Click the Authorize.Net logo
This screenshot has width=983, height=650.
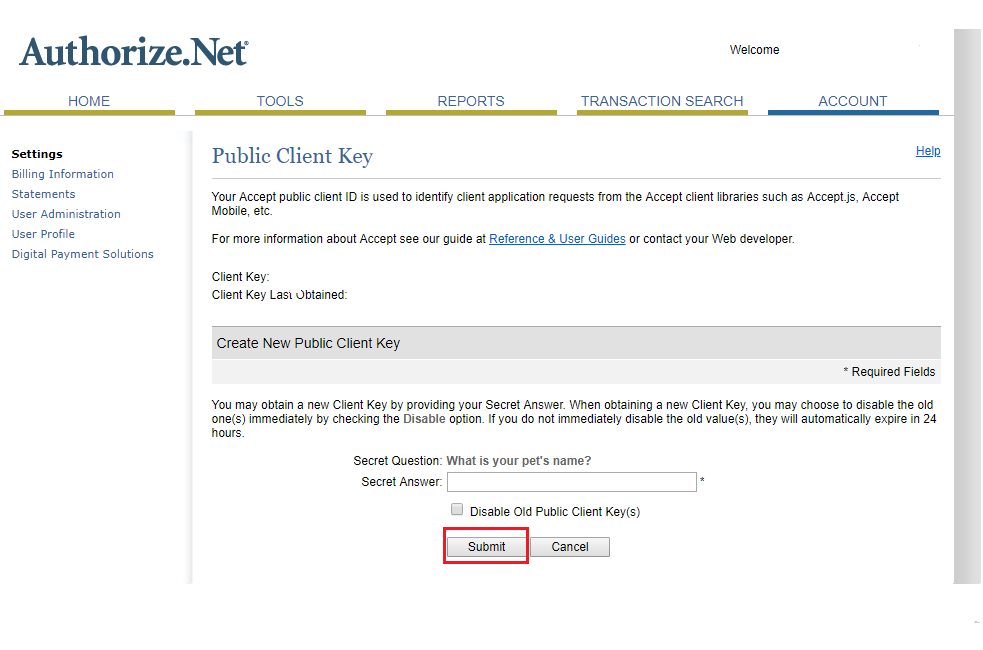point(133,50)
